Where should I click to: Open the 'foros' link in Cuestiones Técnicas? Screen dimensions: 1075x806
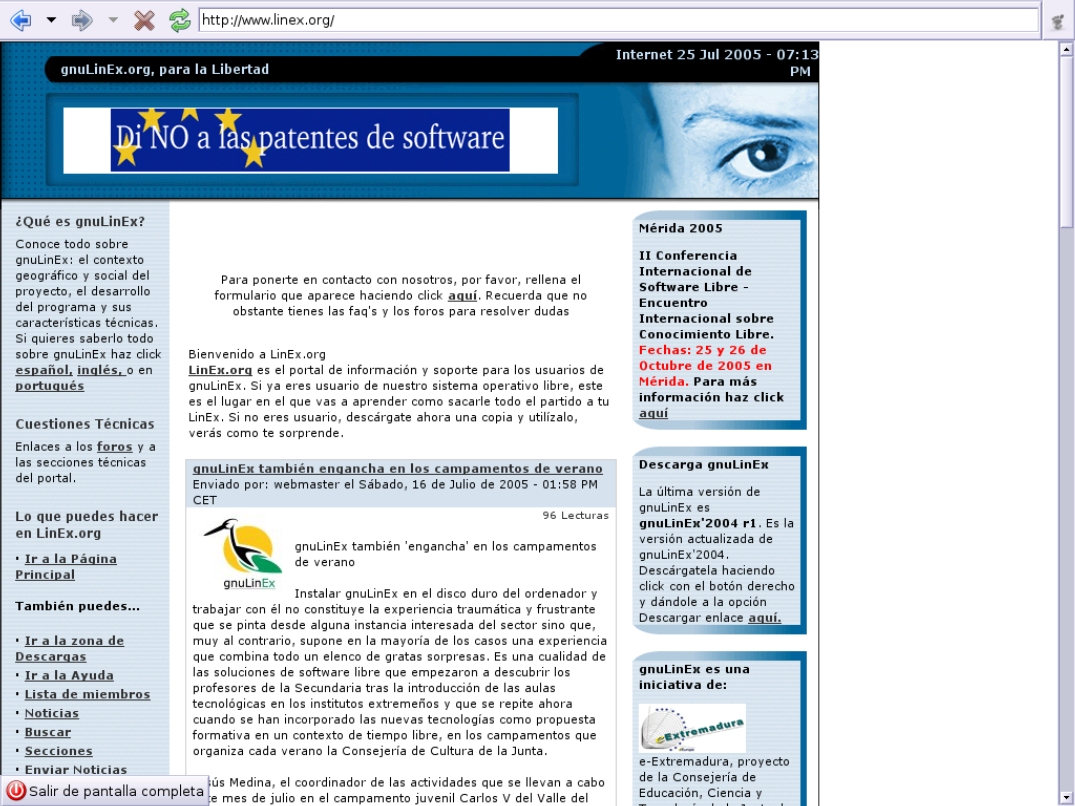114,447
